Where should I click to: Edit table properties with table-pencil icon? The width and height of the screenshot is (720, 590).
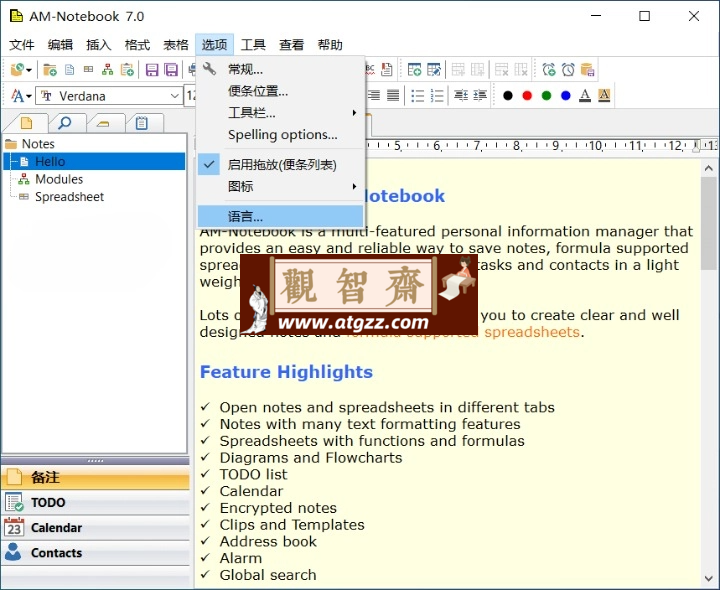pyautogui.click(x=434, y=70)
